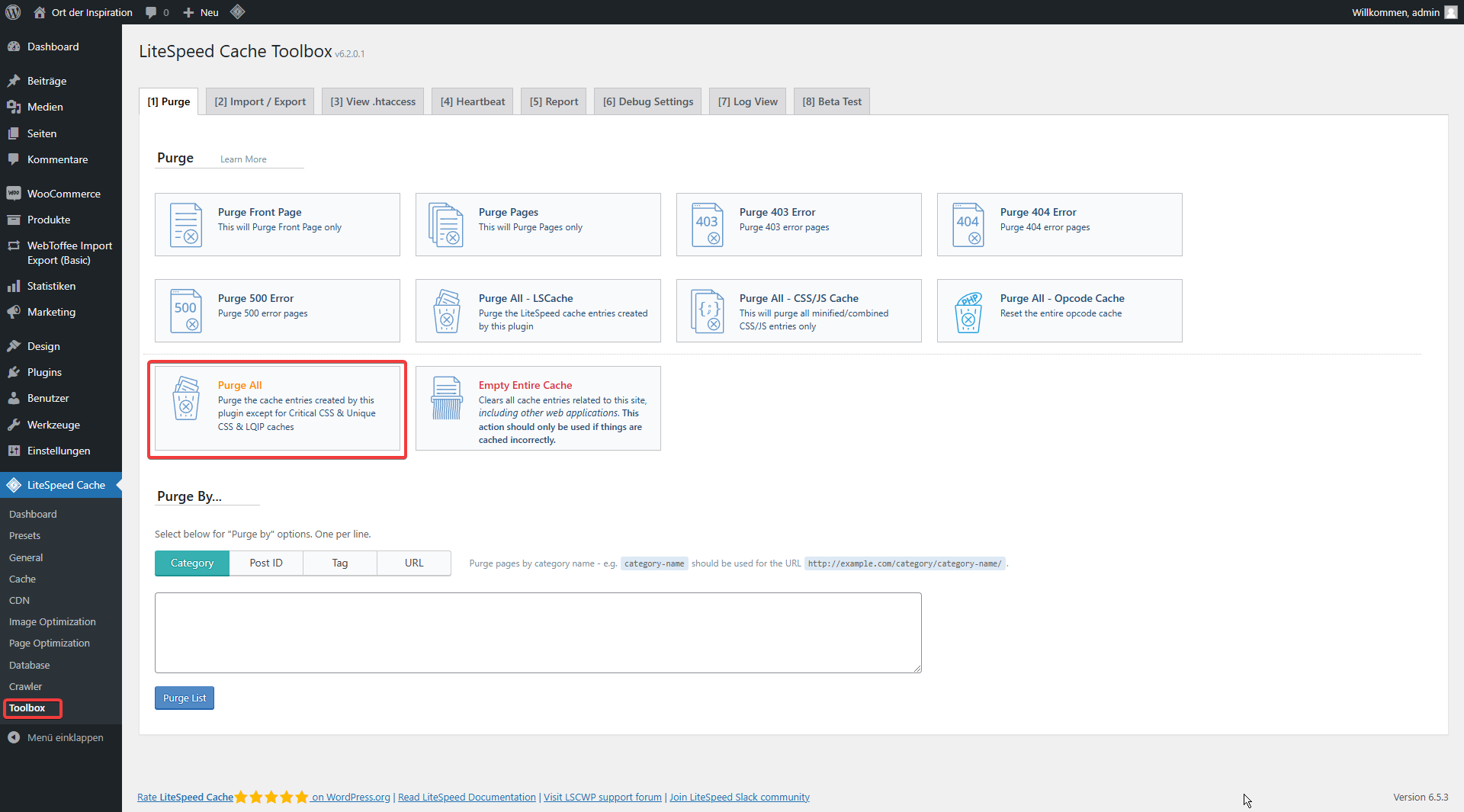Click the Purge All trash bin icon
Viewport: 1464px width, 812px height.
(x=186, y=398)
